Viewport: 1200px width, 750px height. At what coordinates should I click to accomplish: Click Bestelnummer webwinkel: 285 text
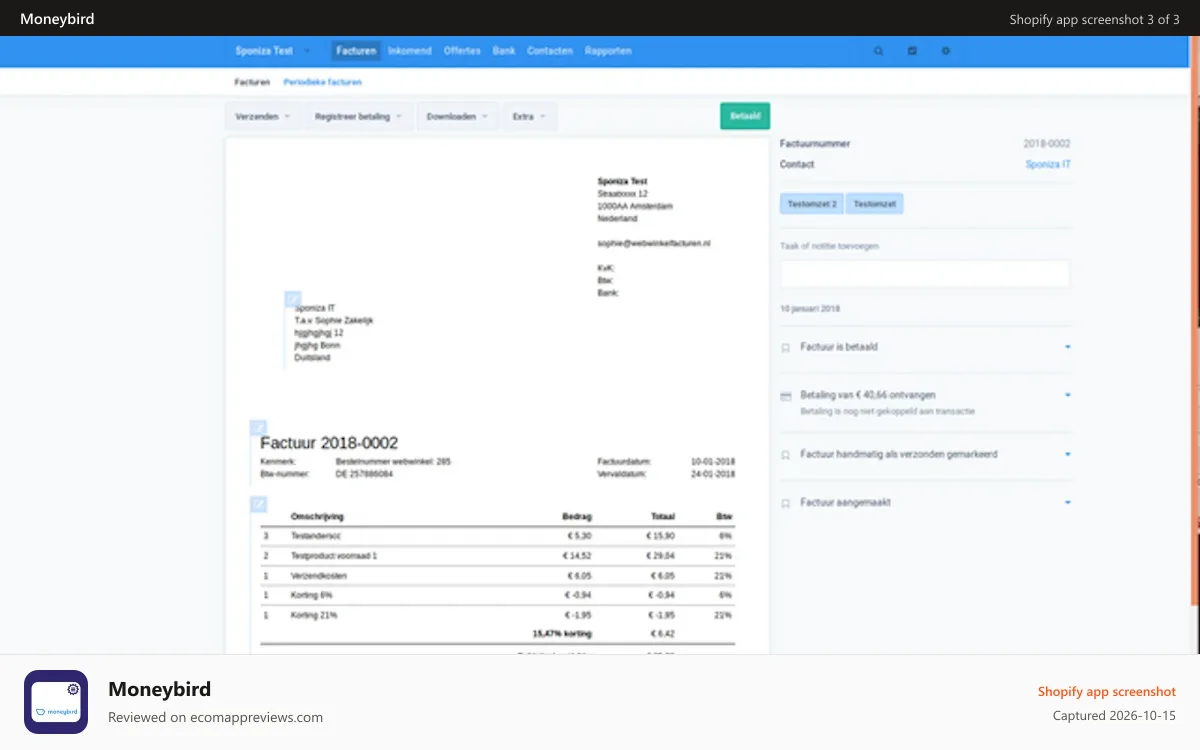point(393,462)
